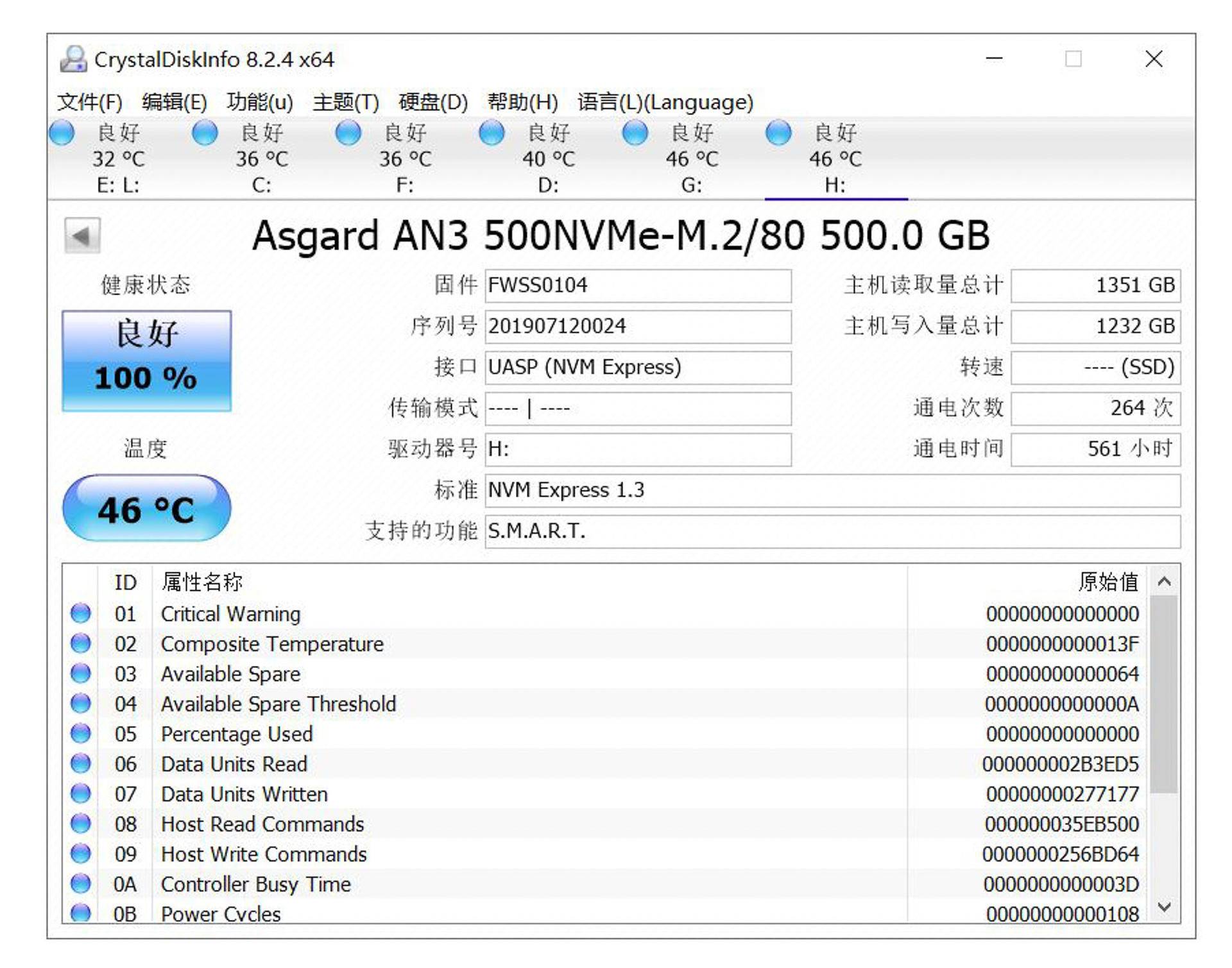The width and height of the screenshot is (1232, 968).
Task: Click the health dot for Composite Temperature
Action: point(81,643)
